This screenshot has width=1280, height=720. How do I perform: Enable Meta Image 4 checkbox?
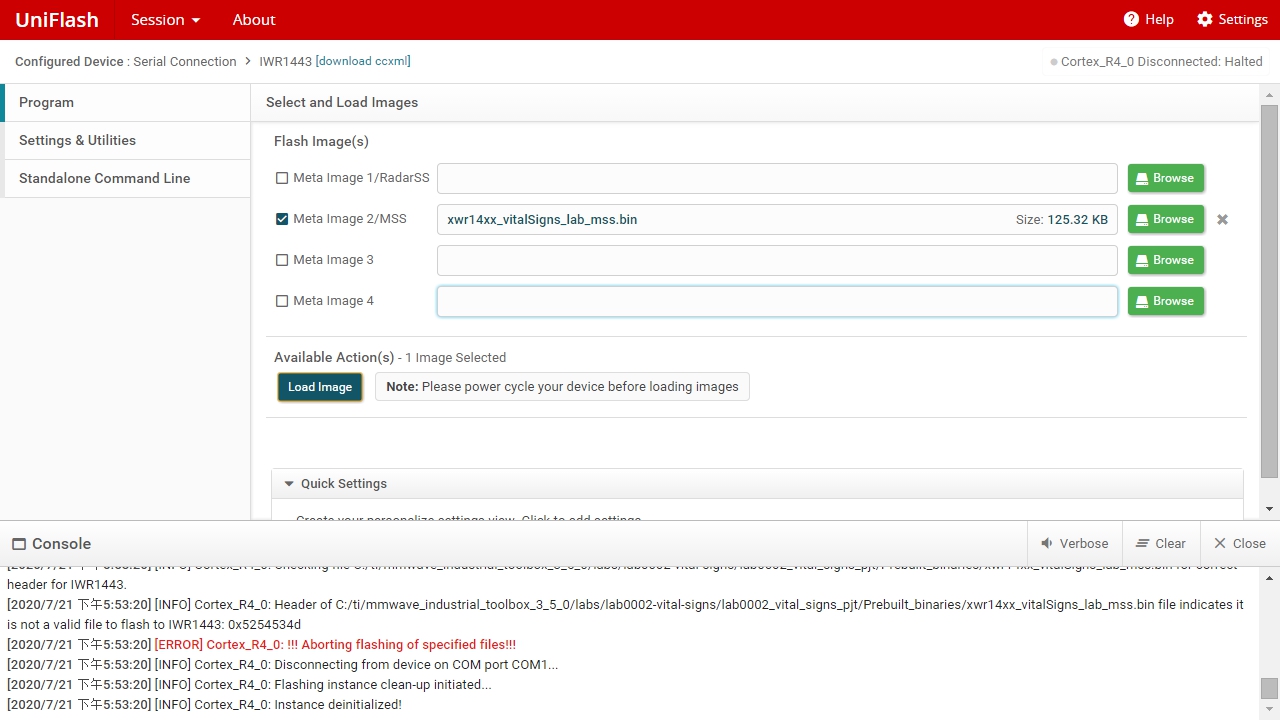click(x=282, y=301)
